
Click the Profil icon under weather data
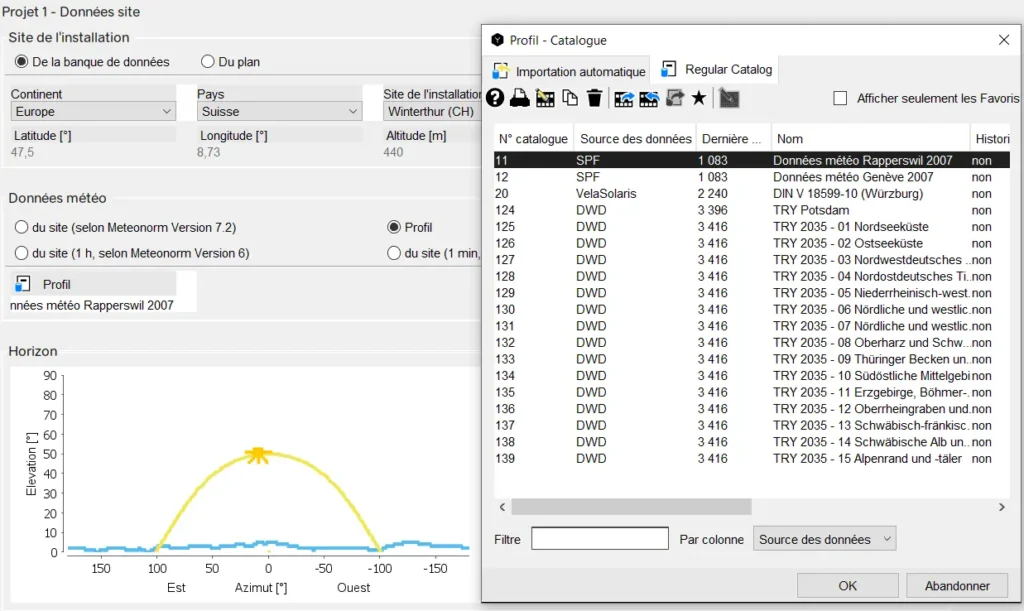[21, 285]
